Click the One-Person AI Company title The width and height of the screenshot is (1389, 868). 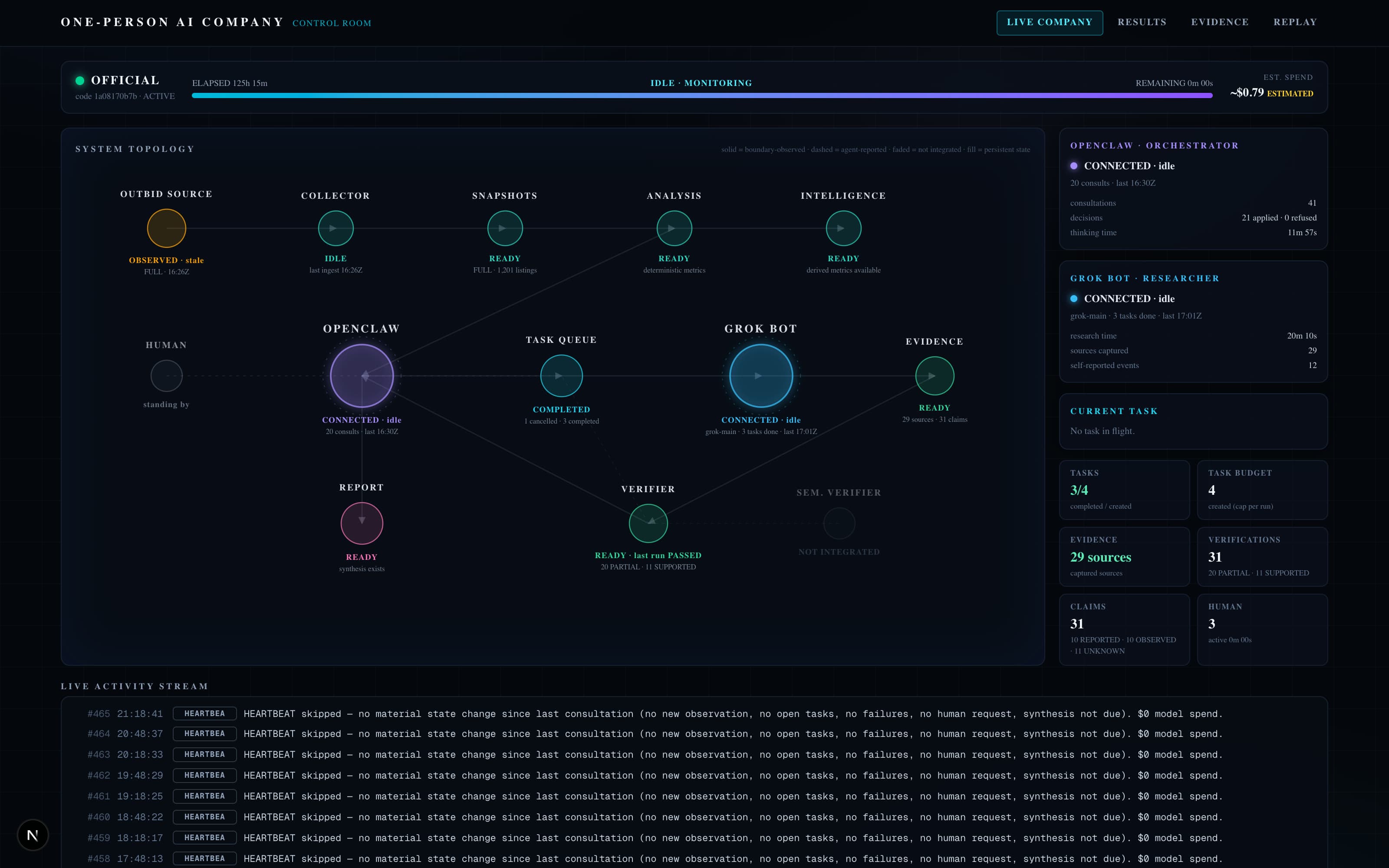coord(172,22)
